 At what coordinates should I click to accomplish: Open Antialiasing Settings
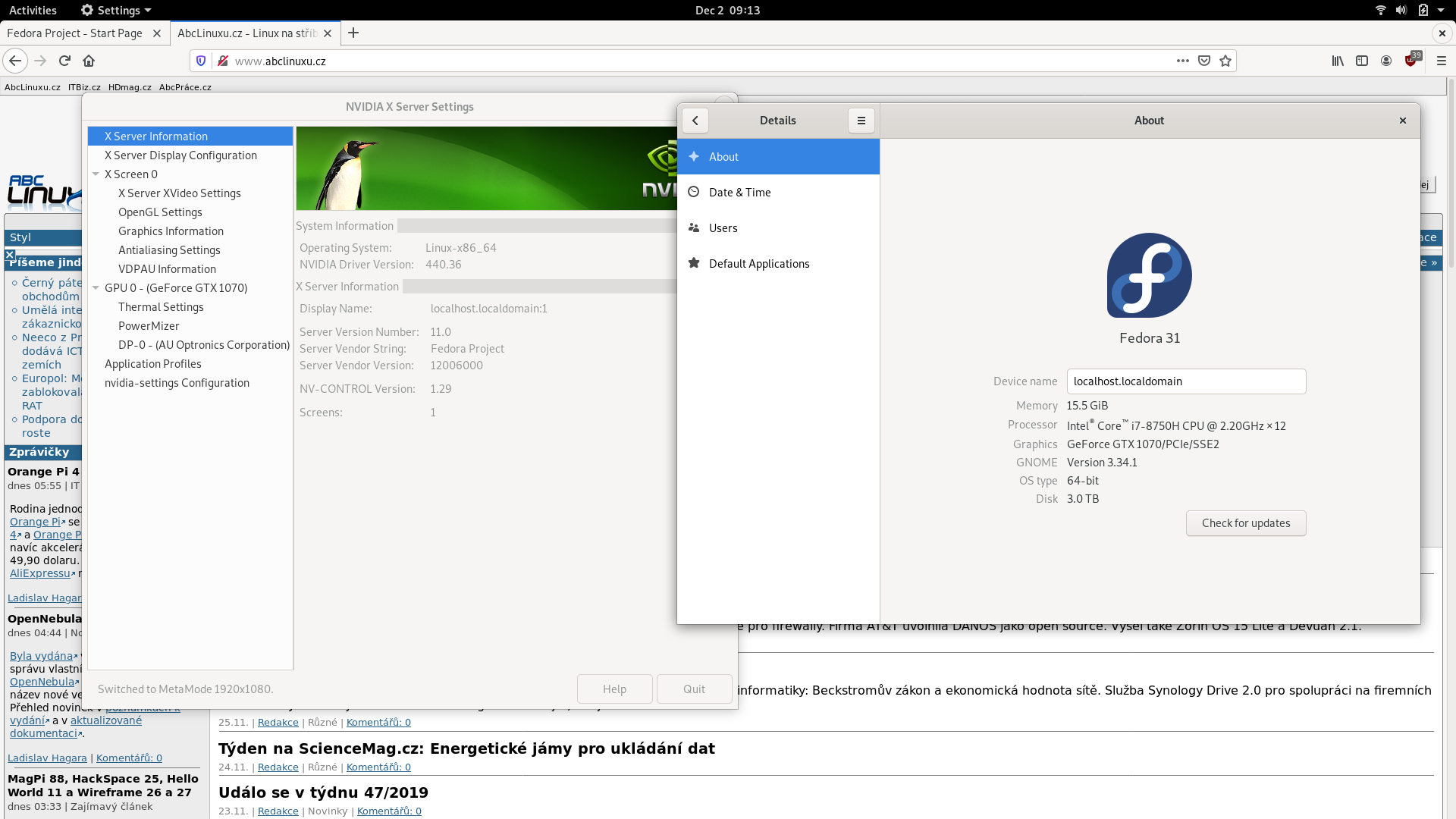tap(169, 250)
